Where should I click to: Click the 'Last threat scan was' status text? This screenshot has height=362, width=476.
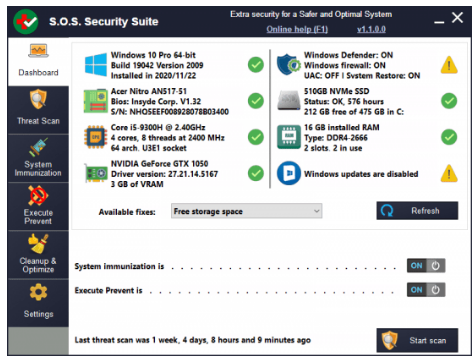[193, 340]
